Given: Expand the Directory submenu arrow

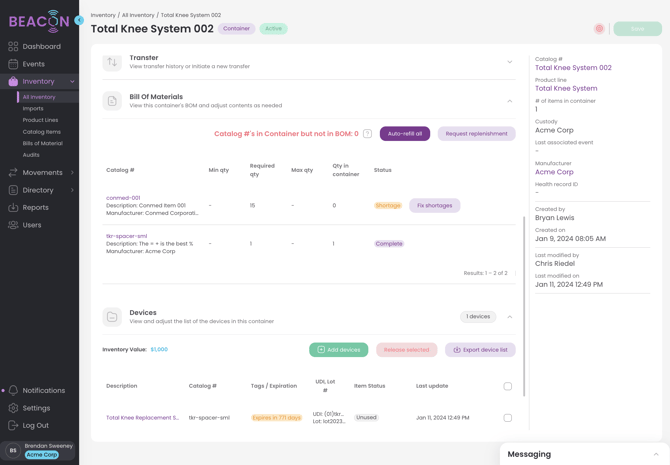Looking at the screenshot, I should point(72,190).
